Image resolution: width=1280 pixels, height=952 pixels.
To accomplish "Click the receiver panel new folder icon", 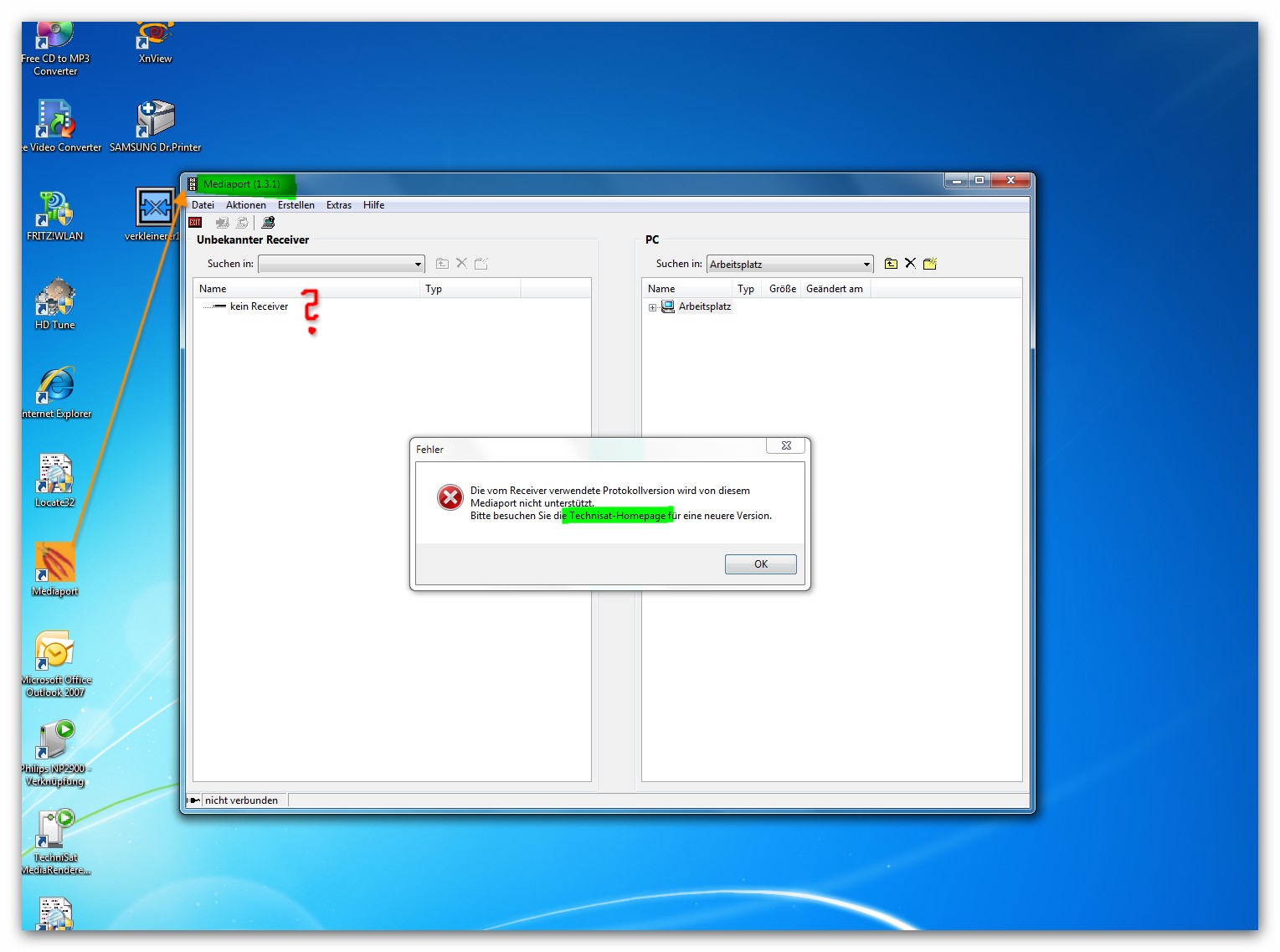I will [481, 264].
